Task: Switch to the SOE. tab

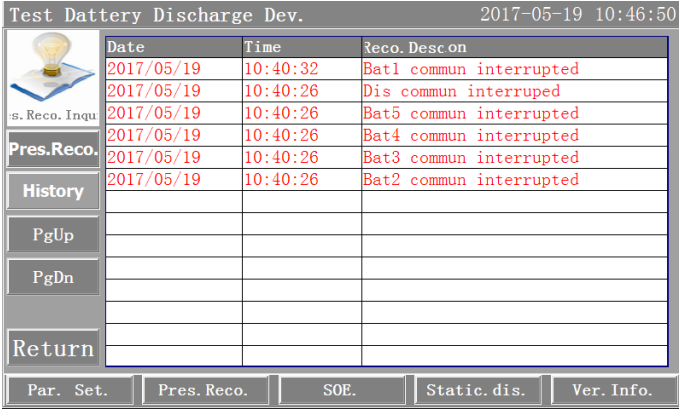Action: (340, 390)
